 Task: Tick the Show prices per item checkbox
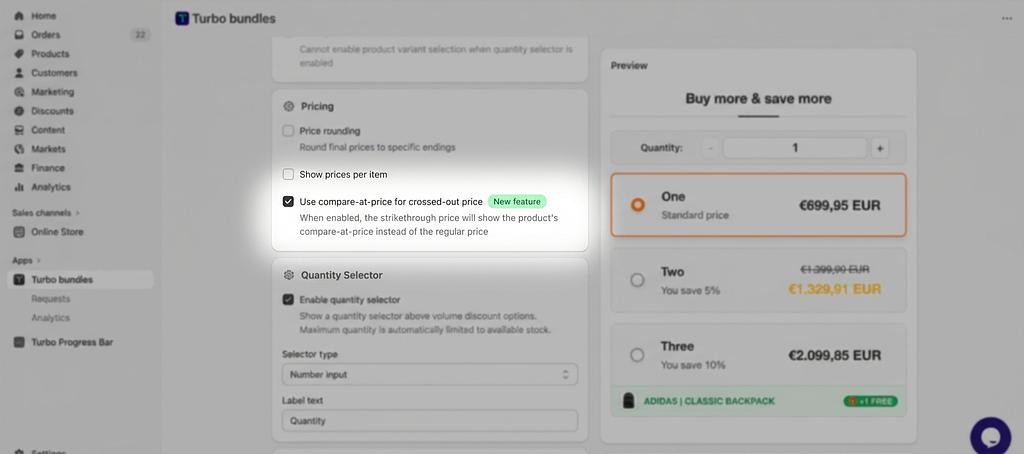288,174
